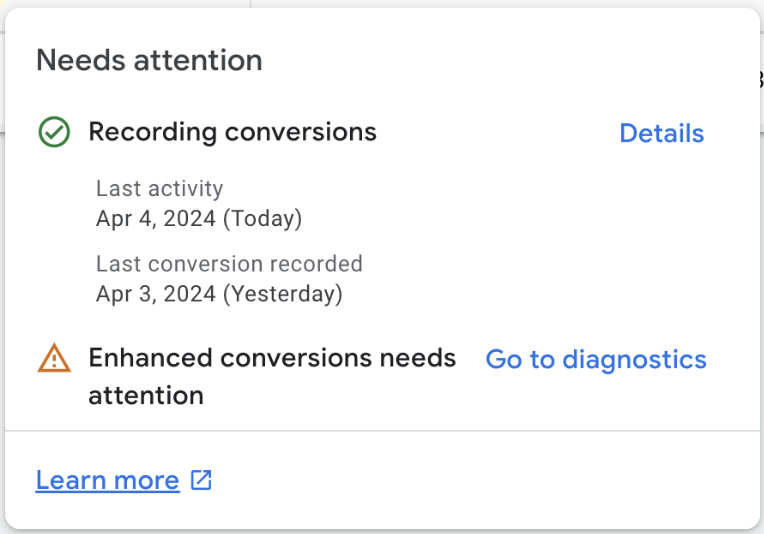Click the orange warning triangle icon
The image size is (764, 534).
54,358
